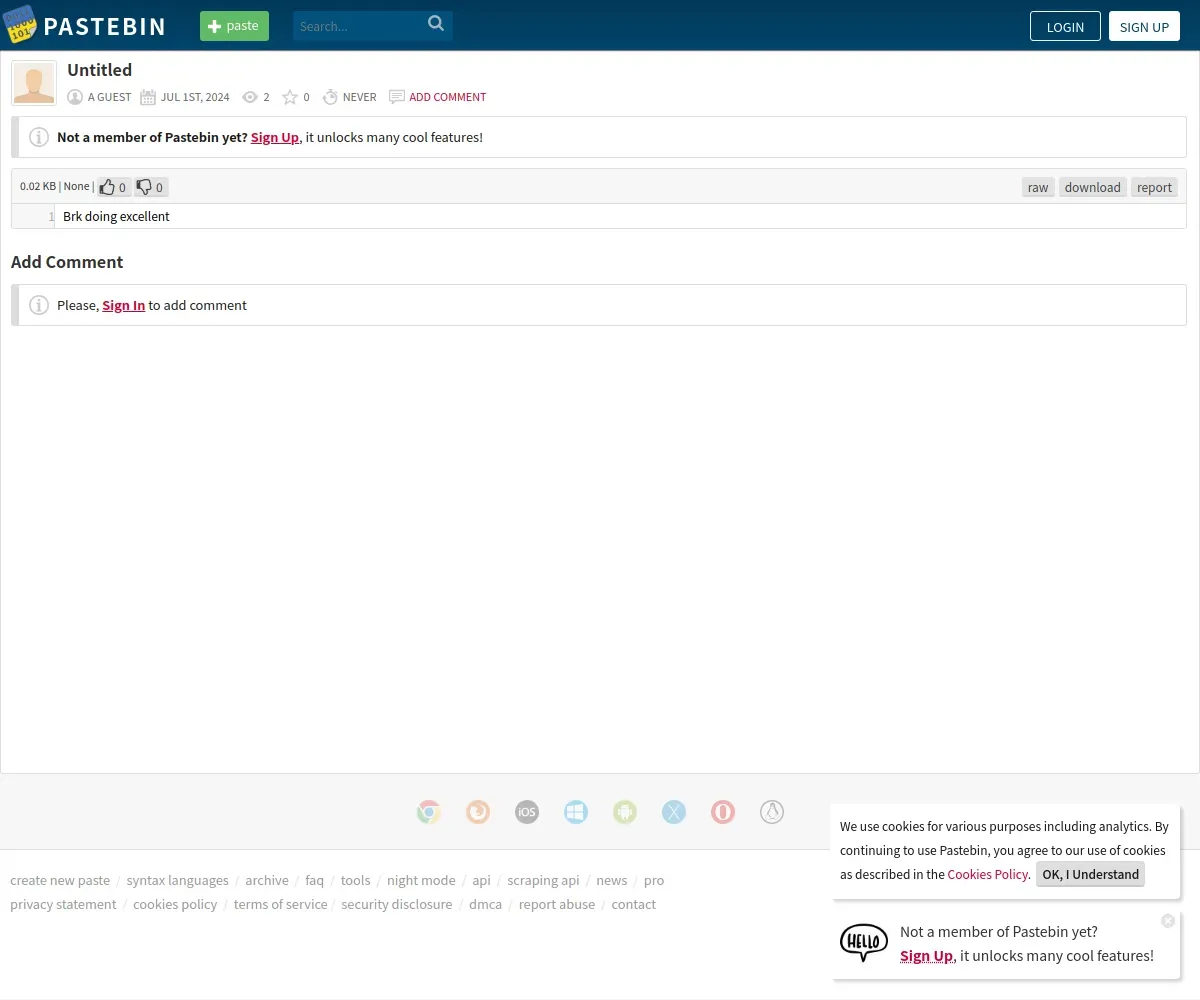1200x1000 pixels.
Task: Click the guest avatar thumbnail
Action: tap(34, 83)
